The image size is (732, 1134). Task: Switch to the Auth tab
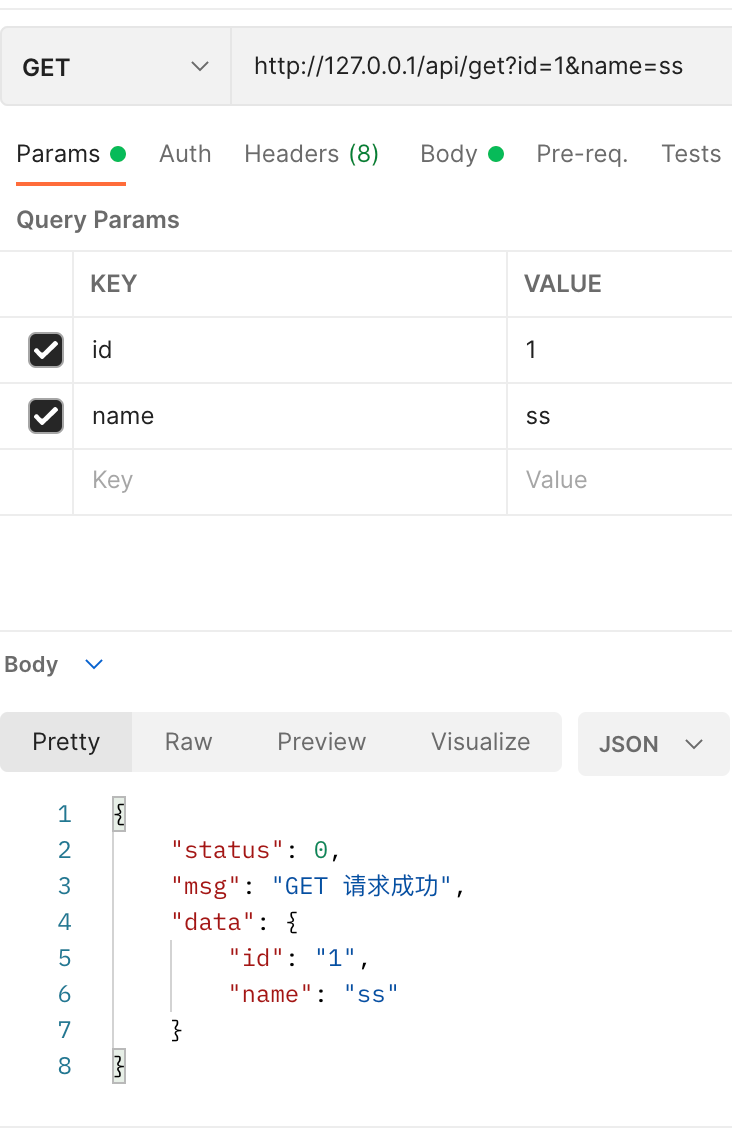coord(185,154)
